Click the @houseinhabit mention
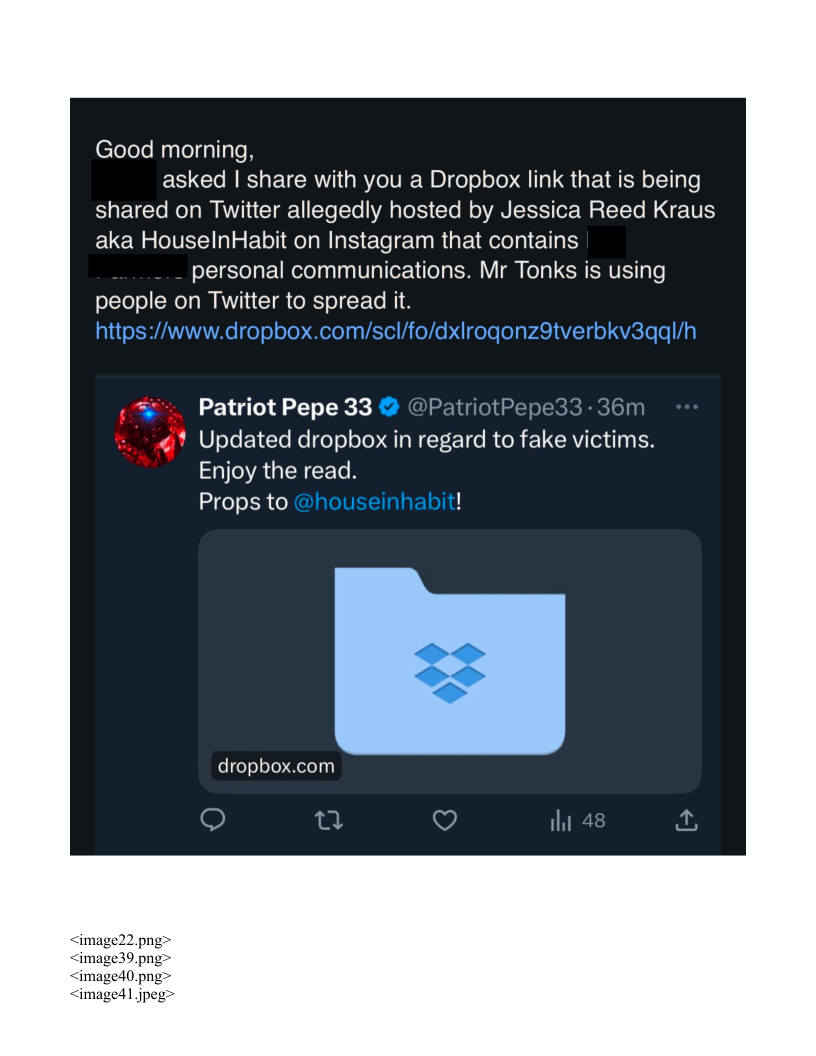Image resolution: width=816 pixels, height=1056 pixels. tap(374, 502)
